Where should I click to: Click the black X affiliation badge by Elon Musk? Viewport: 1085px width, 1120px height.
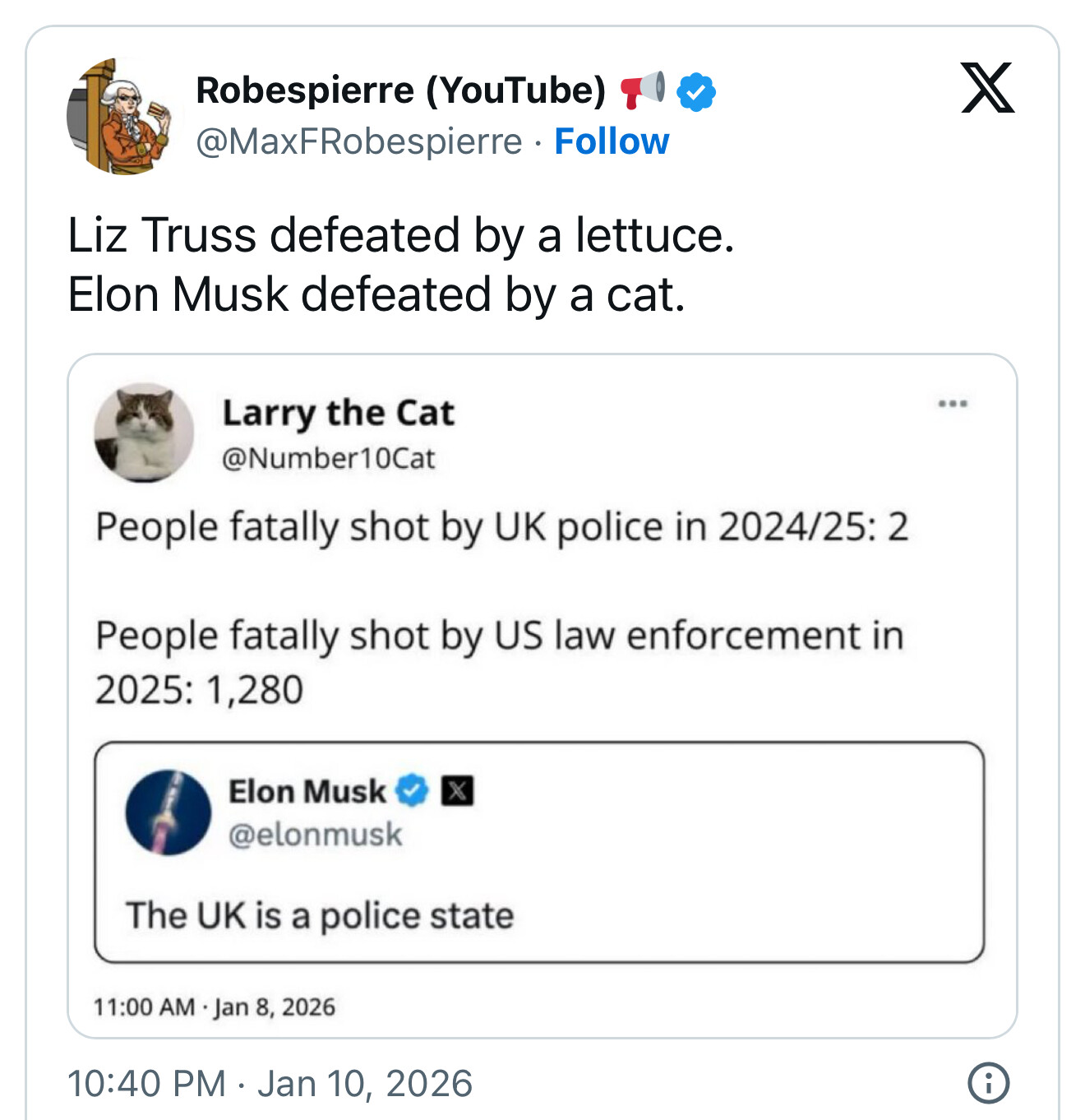point(457,791)
